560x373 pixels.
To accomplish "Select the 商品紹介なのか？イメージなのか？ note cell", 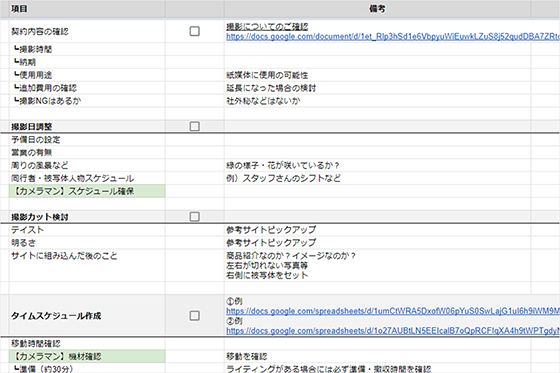I will 377,265.
